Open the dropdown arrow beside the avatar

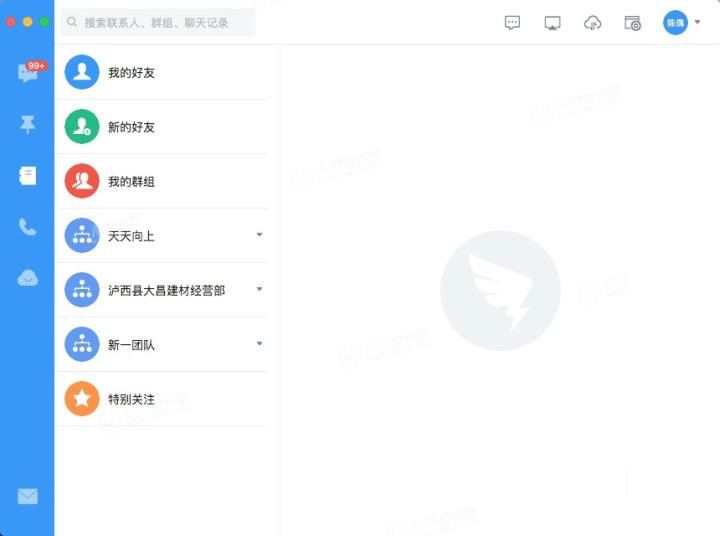click(697, 22)
